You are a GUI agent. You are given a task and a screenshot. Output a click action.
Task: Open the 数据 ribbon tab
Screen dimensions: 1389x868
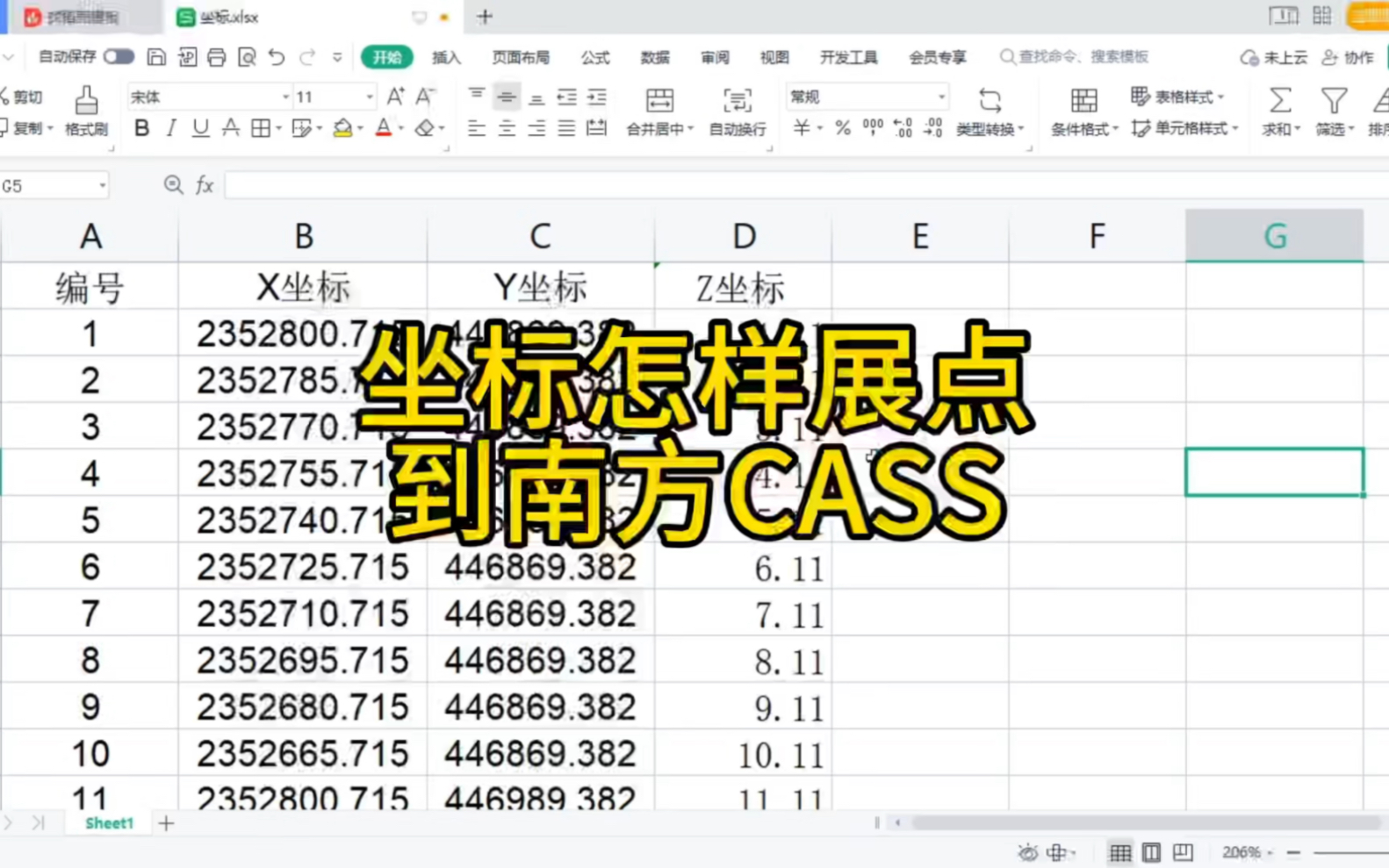coord(654,57)
